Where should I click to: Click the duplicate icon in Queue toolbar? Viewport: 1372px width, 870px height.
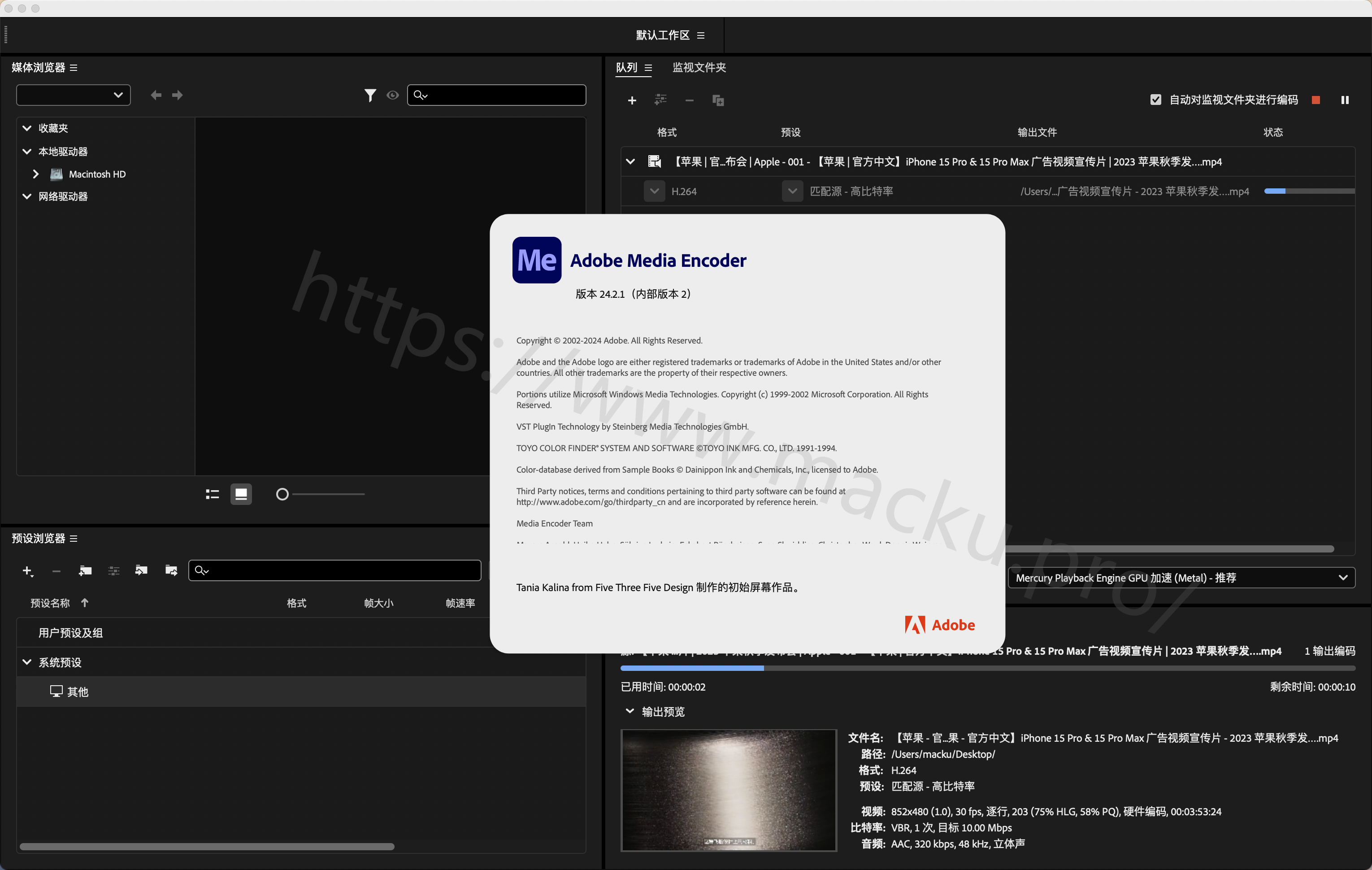pyautogui.click(x=718, y=100)
